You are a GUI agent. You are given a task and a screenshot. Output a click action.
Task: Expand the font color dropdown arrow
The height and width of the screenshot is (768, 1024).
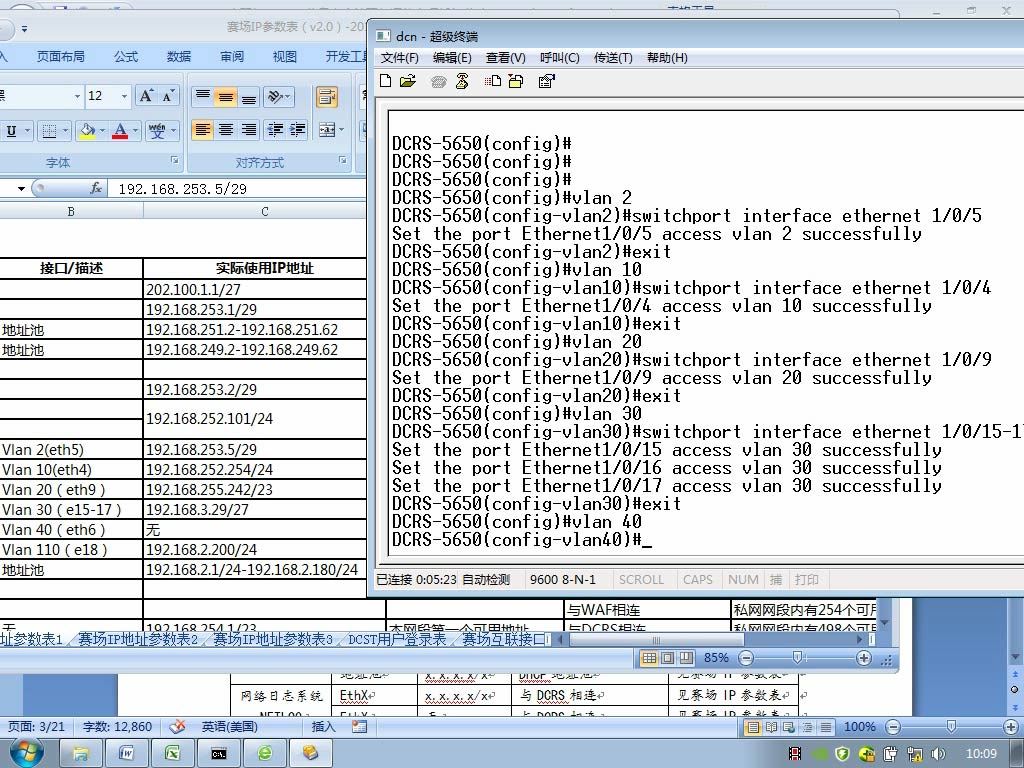coord(135,131)
